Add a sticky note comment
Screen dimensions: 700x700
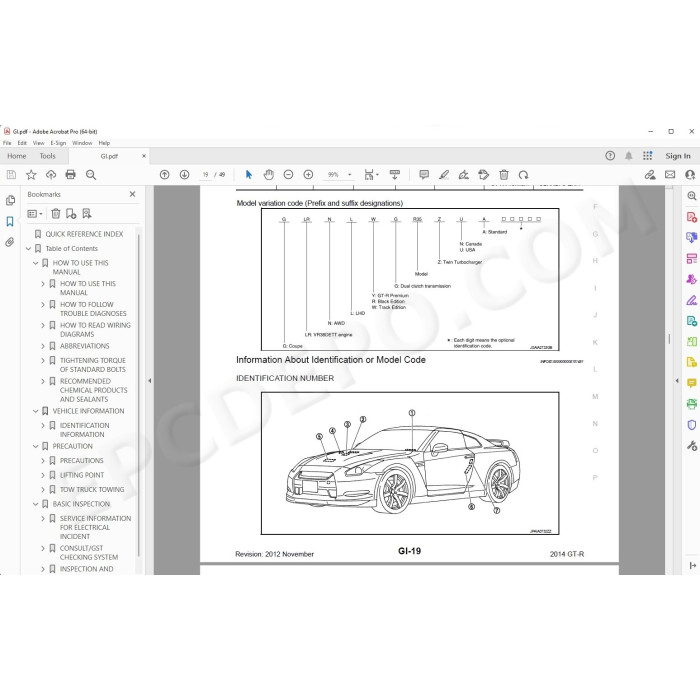[x=424, y=175]
